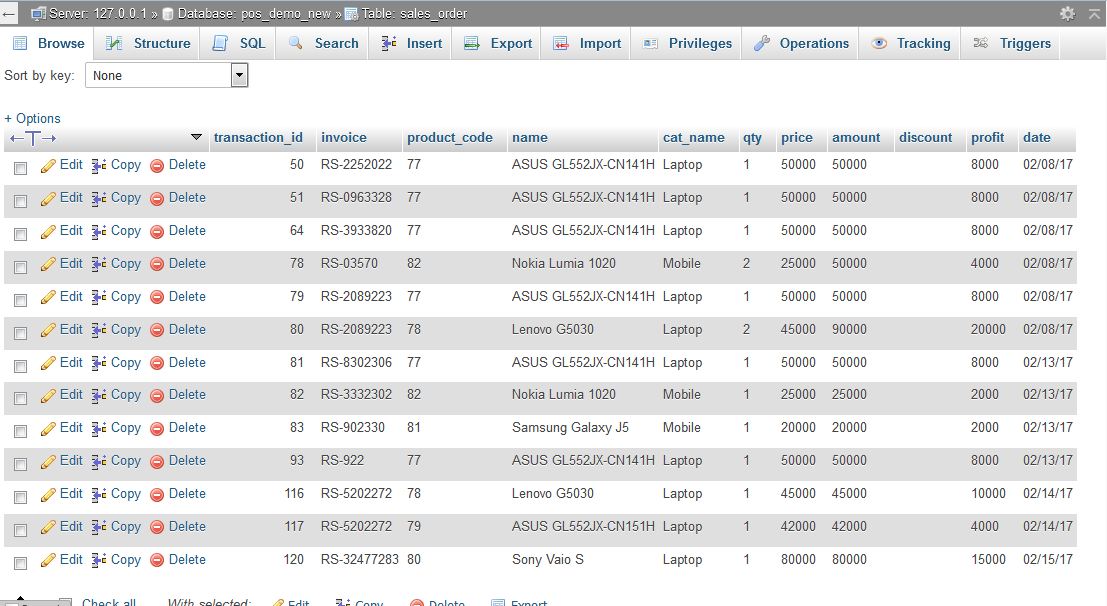Check the row with transaction_id 64
Viewport: 1107px width, 606px height.
20,234
